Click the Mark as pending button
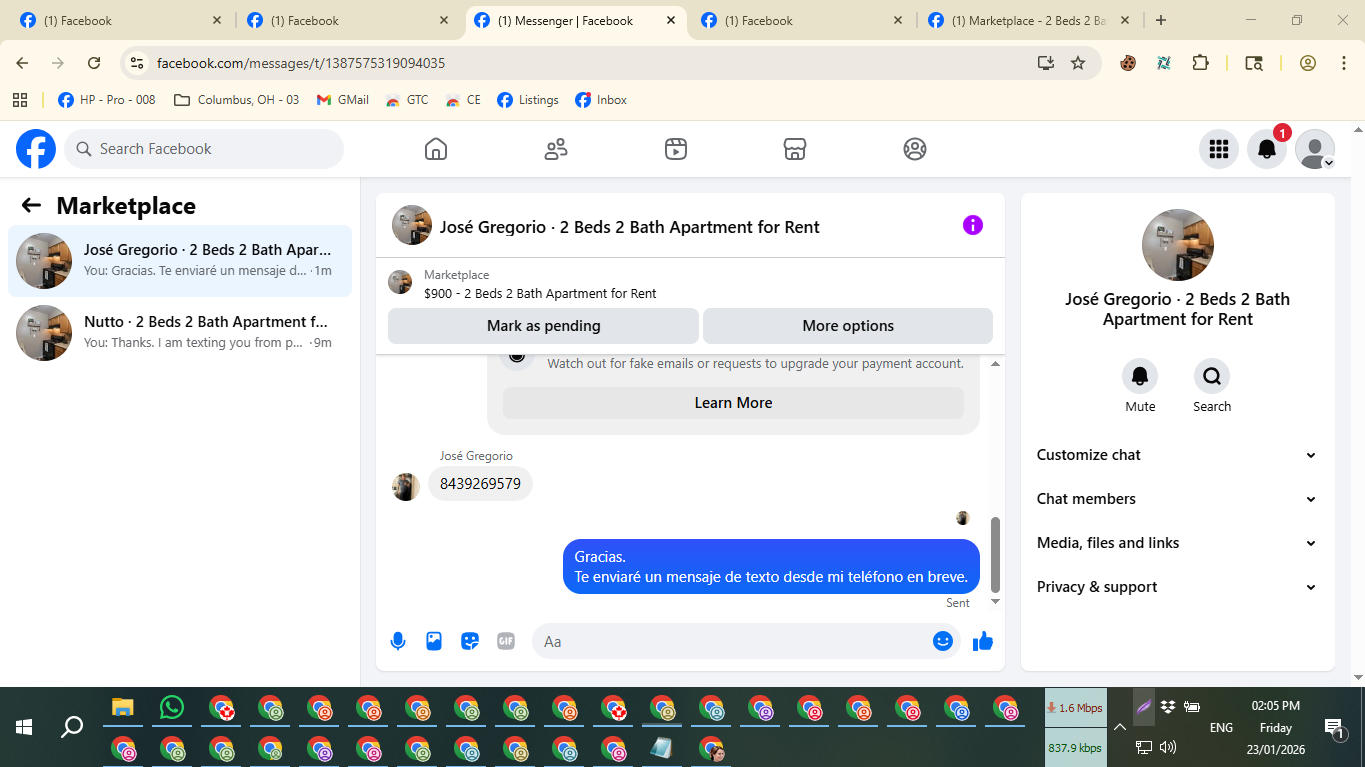Screen dimensions: 1365x767 click(x=543, y=326)
